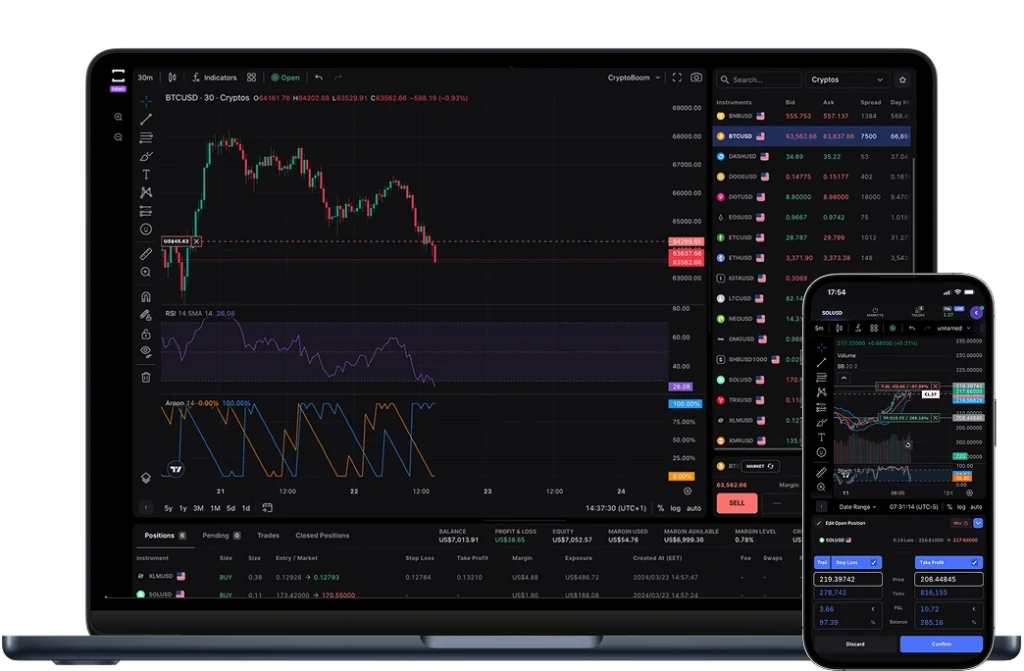
Task: Toggle hide all drawings eye icon
Action: tap(146, 351)
